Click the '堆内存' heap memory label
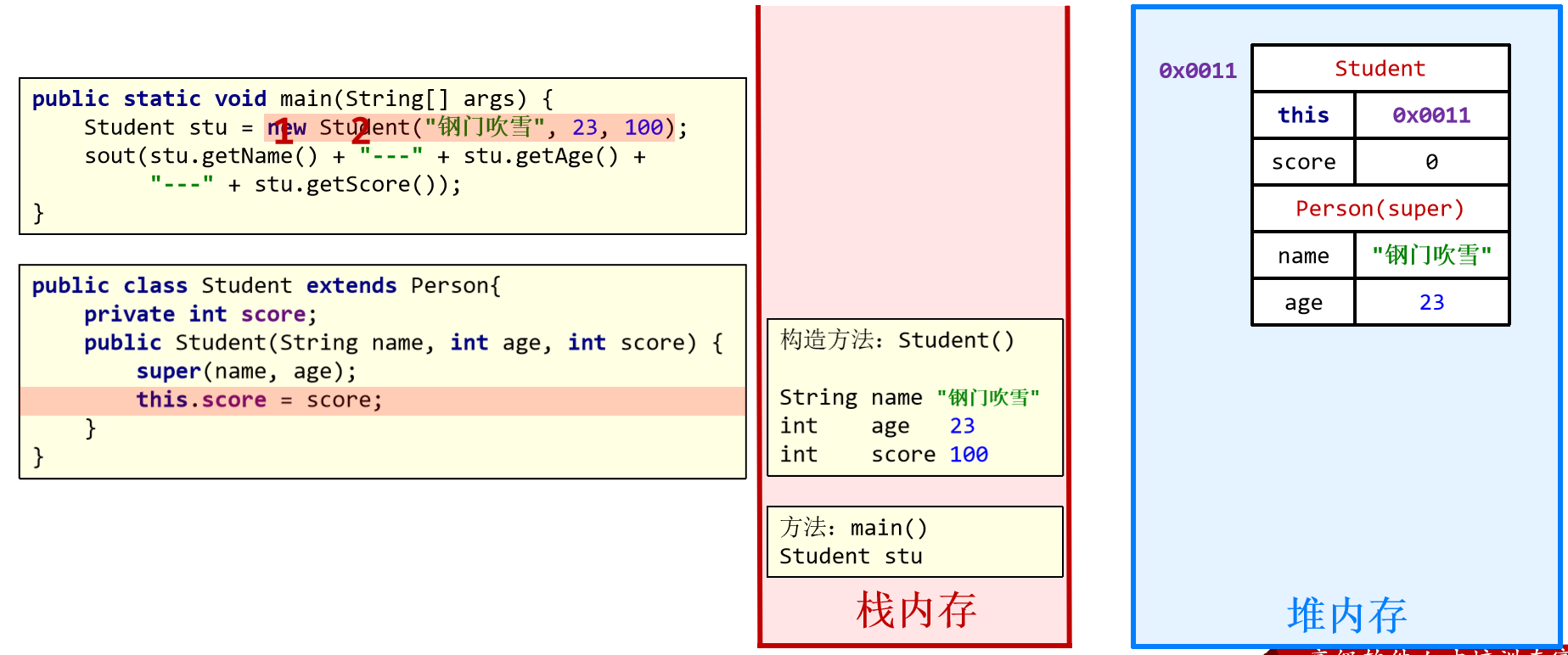Screen dimensions: 1568x655 click(1346, 615)
